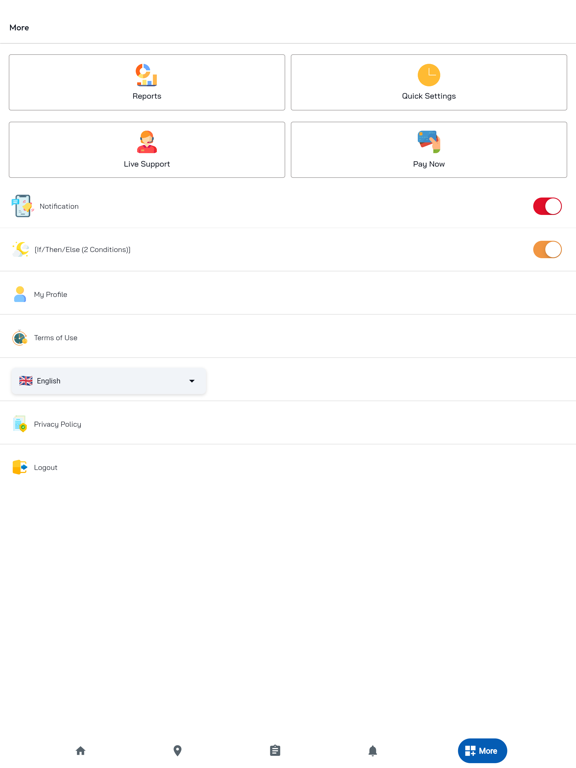Click the Quick Settings clock icon
The image size is (576, 768).
tap(429, 75)
